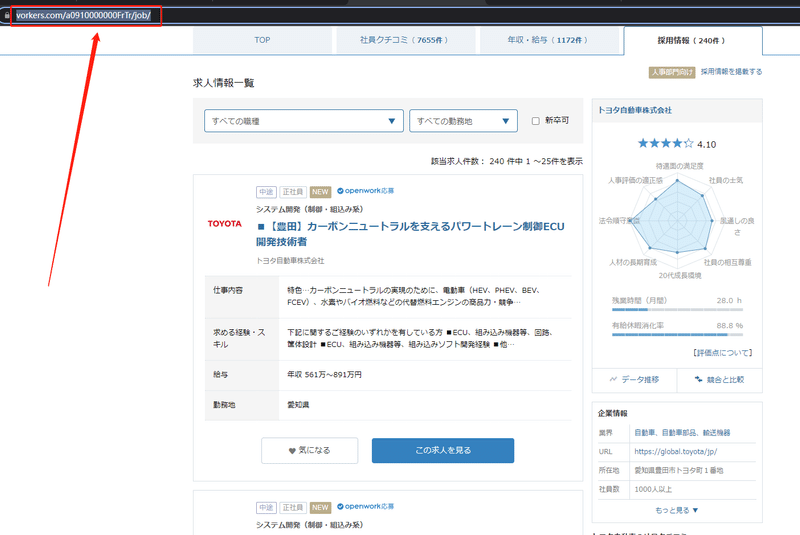Screen dimensions: 800x535
Task: Click the この求人を見る button
Action: [x=443, y=450]
